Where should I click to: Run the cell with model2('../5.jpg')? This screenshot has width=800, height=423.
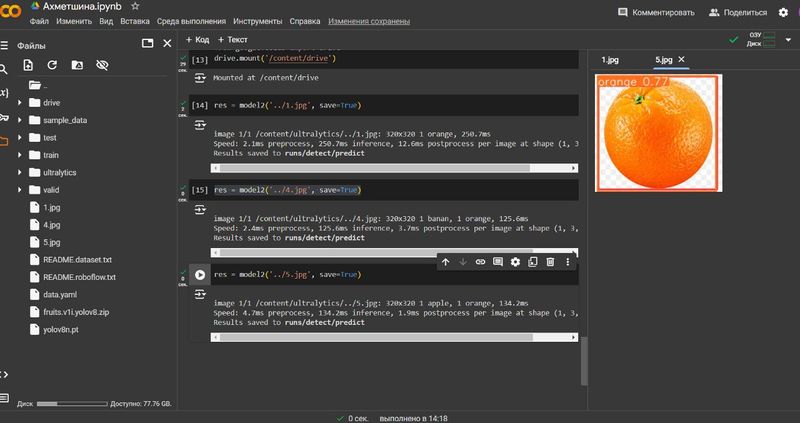click(199, 275)
